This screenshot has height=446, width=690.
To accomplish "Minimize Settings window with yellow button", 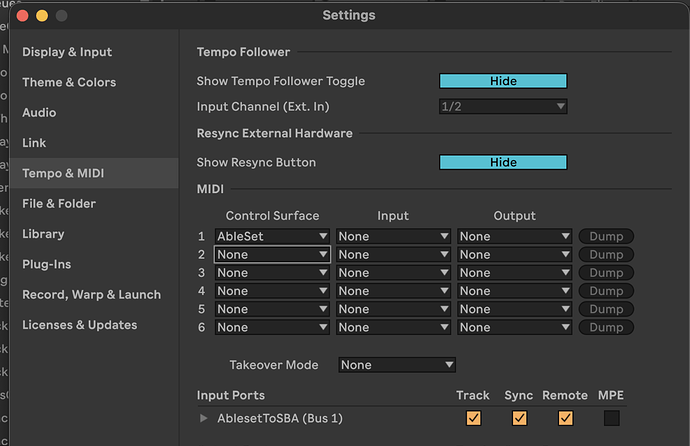I will click(42, 16).
